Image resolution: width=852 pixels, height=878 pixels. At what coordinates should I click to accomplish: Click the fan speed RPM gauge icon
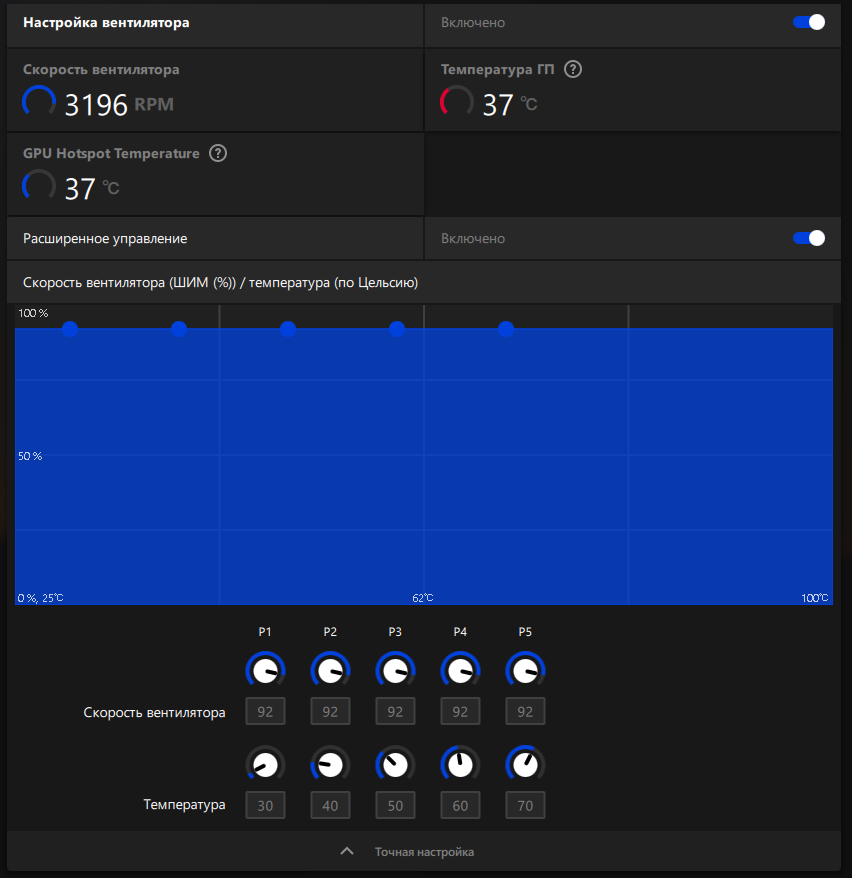(39, 102)
